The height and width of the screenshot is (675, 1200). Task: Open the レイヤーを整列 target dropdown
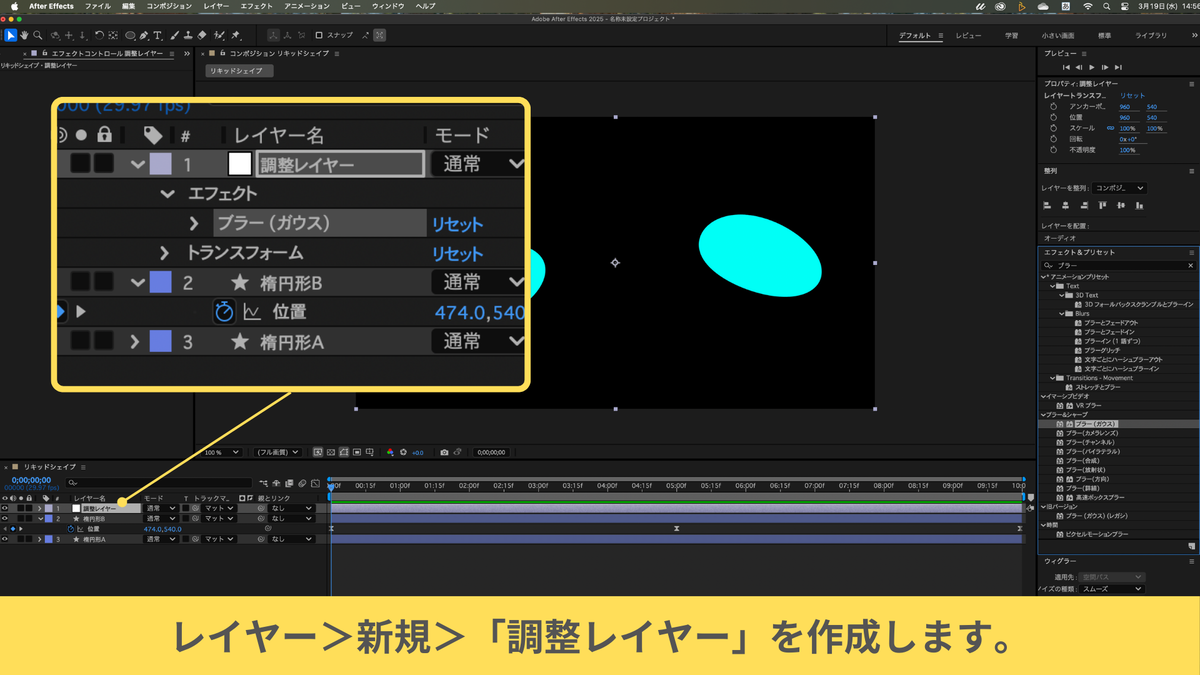click(1119, 188)
